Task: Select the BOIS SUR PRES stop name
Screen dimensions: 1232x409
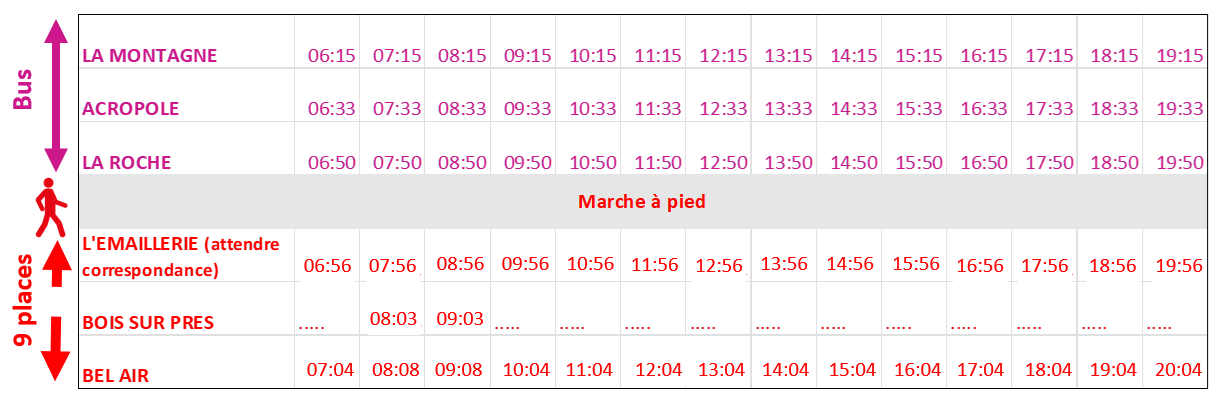Action: point(148,323)
